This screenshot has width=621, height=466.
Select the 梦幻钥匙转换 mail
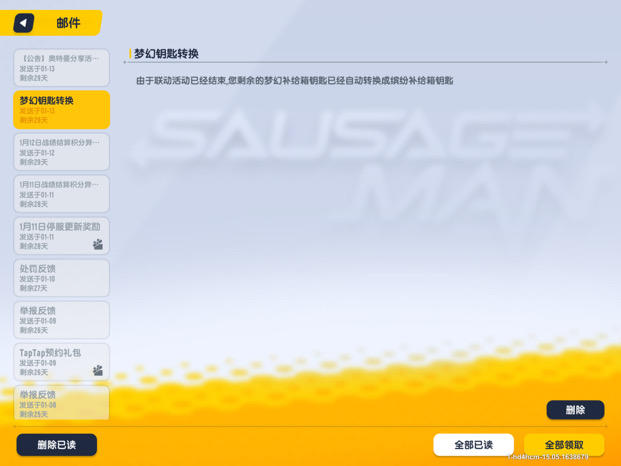click(61, 110)
